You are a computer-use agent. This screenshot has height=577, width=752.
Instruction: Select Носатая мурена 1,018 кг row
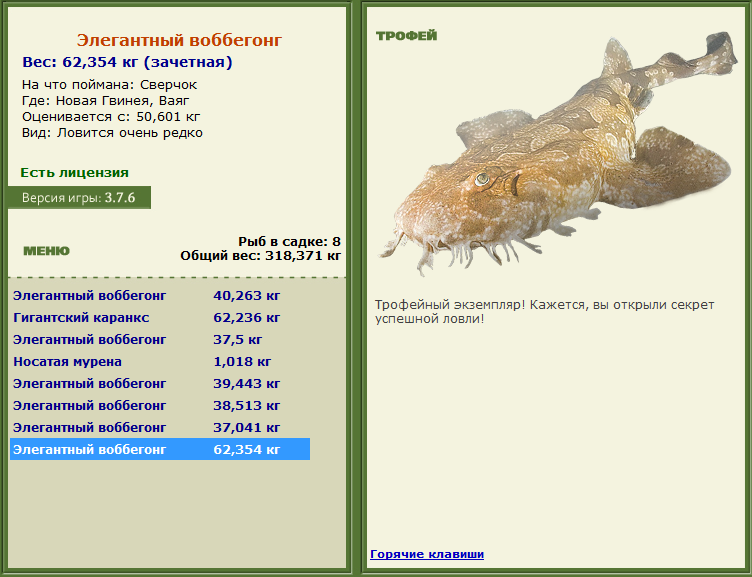click(x=160, y=362)
